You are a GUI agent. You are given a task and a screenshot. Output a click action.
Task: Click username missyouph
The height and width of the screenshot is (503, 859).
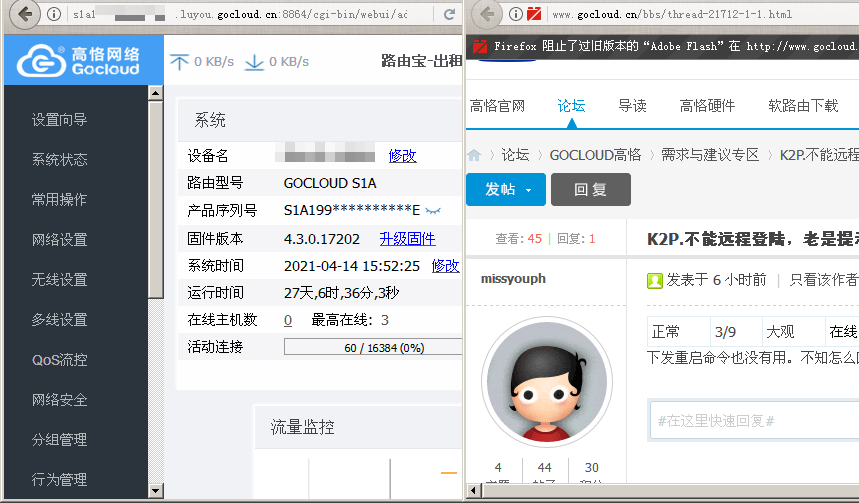[513, 278]
